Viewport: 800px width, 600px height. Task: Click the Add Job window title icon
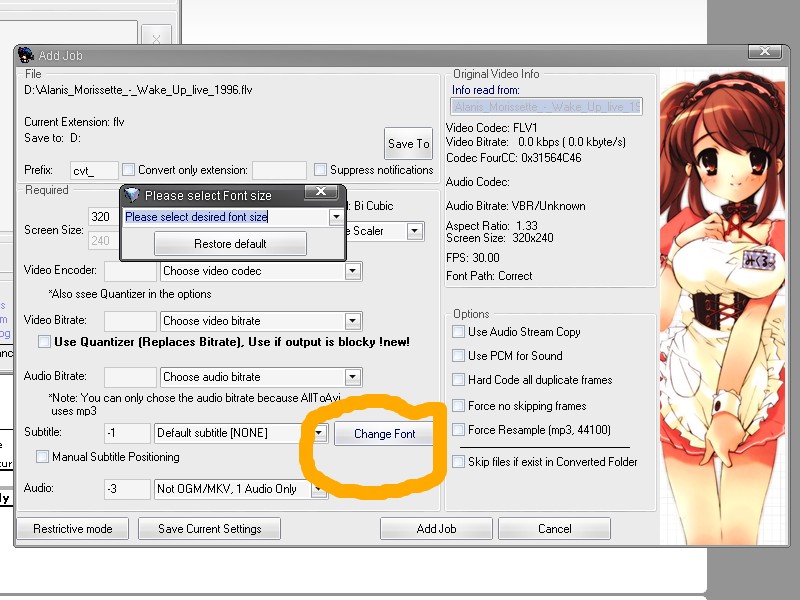click(x=26, y=55)
